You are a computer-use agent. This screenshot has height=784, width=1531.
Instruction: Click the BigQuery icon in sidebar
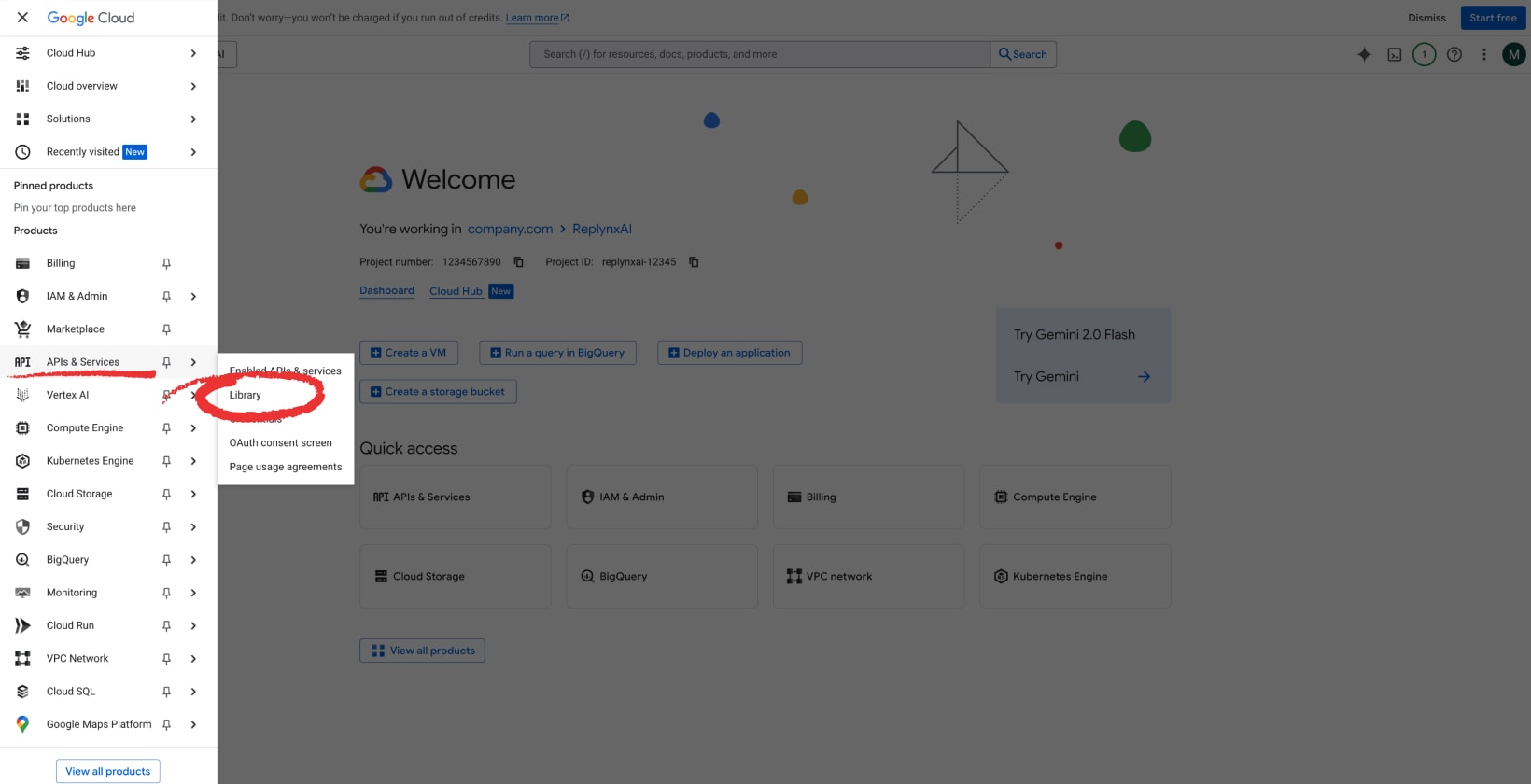[x=22, y=560]
